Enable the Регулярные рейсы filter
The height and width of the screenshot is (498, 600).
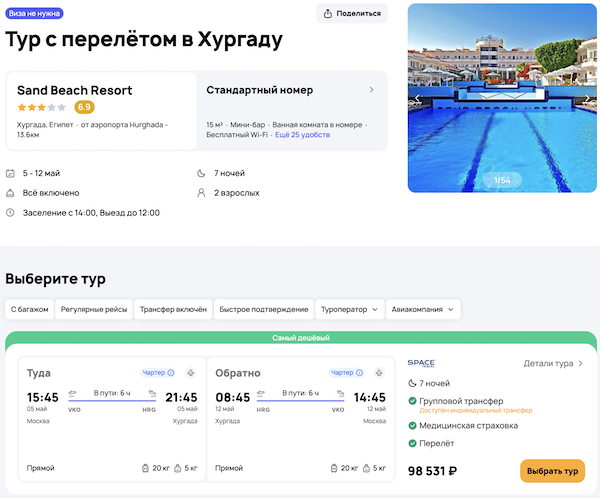93,310
